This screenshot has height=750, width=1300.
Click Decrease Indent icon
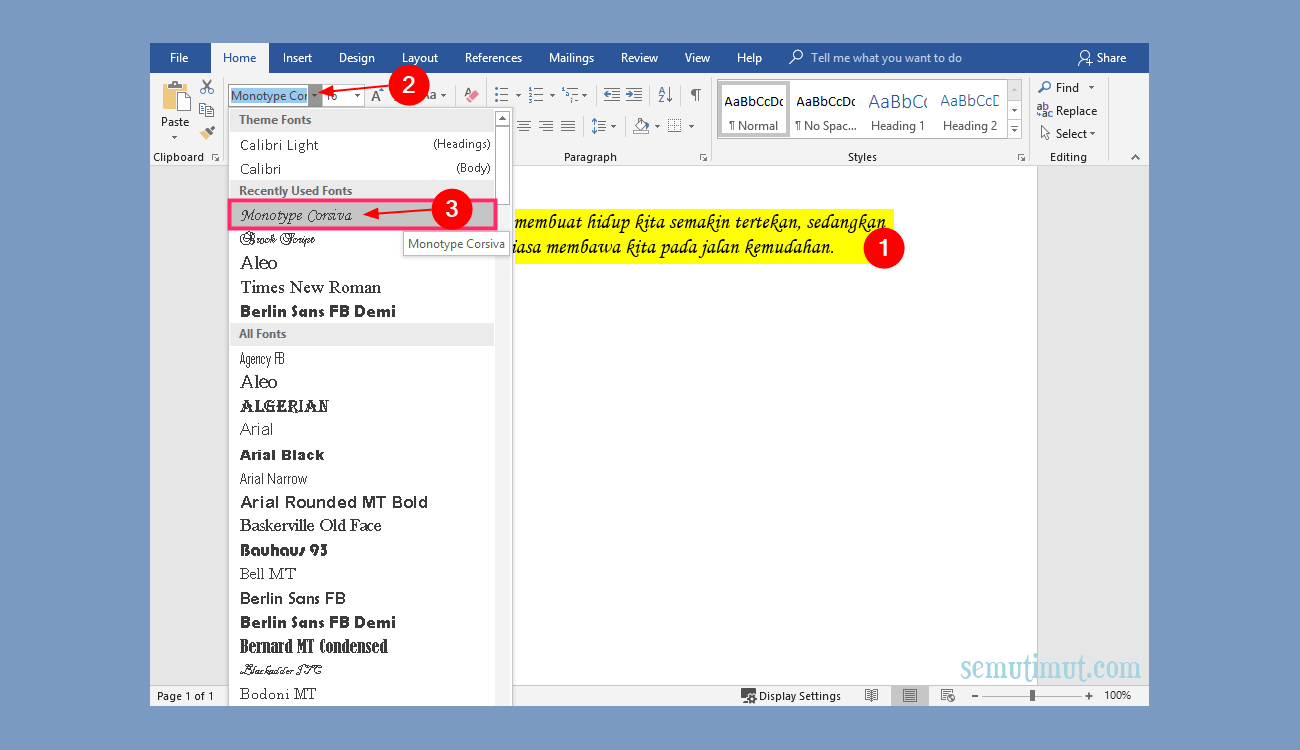pyautogui.click(x=611, y=95)
